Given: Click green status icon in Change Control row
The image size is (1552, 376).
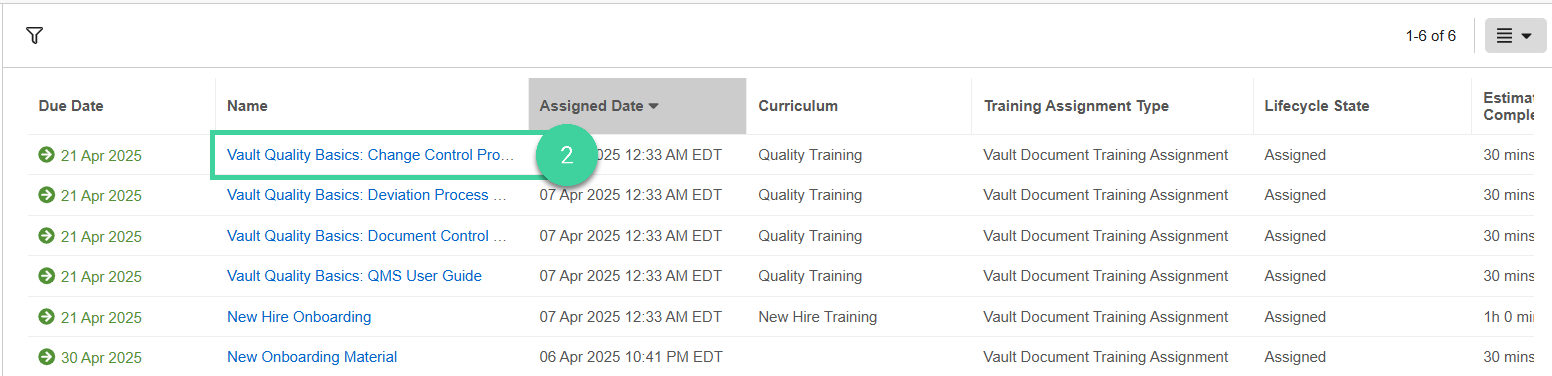Looking at the screenshot, I should 46,155.
